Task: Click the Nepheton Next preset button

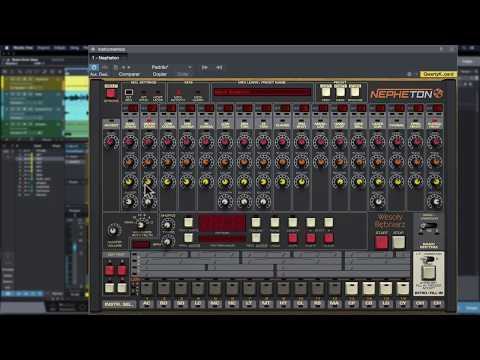Action: pyautogui.click(x=340, y=91)
